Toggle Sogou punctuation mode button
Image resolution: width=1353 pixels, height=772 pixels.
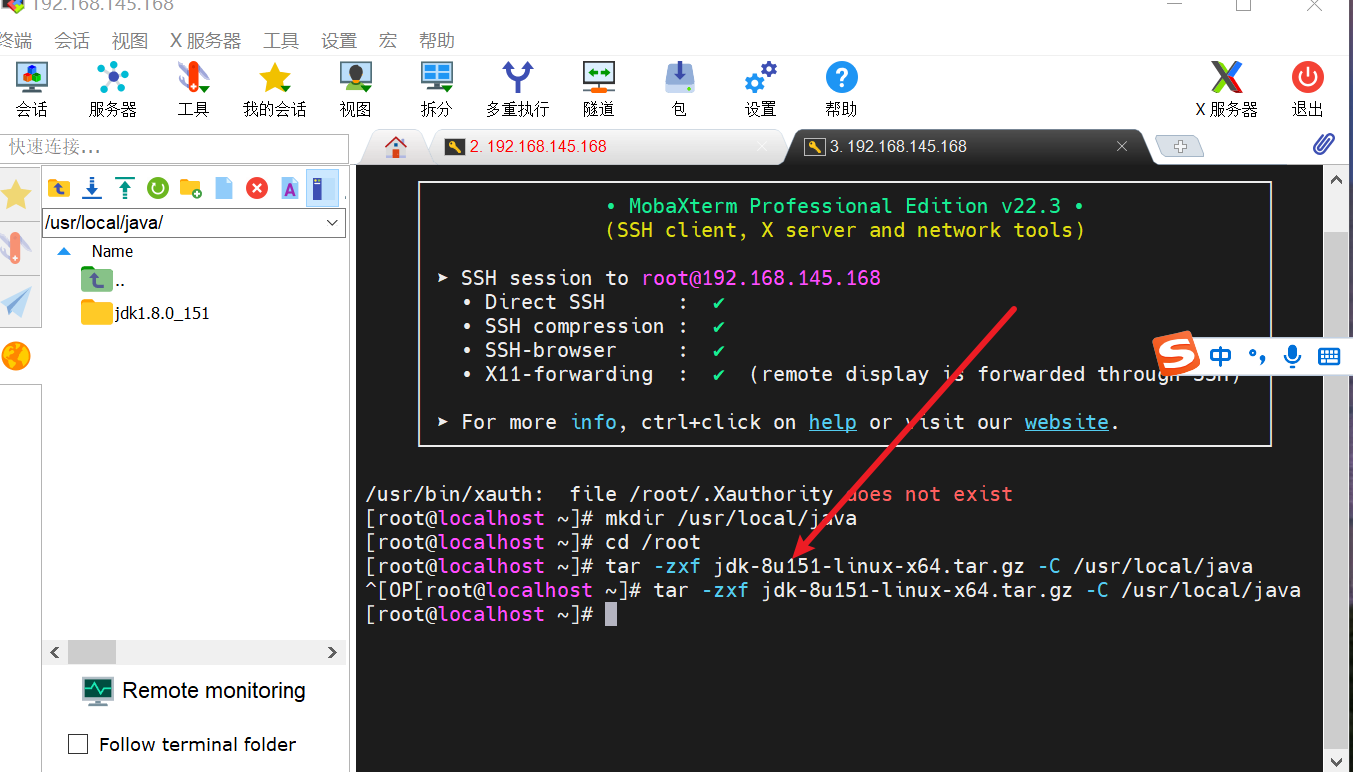(x=1257, y=356)
